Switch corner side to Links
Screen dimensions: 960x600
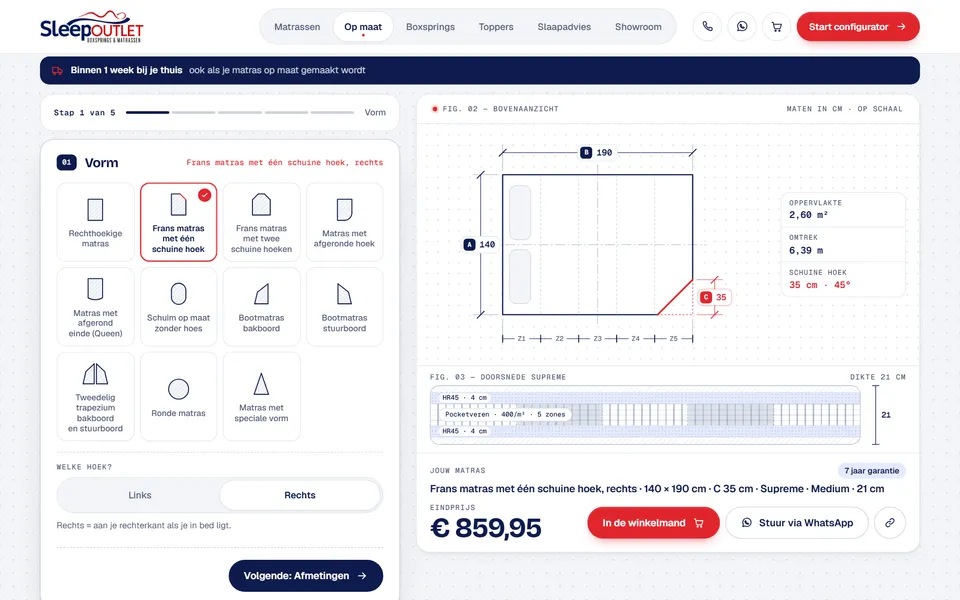click(x=140, y=495)
